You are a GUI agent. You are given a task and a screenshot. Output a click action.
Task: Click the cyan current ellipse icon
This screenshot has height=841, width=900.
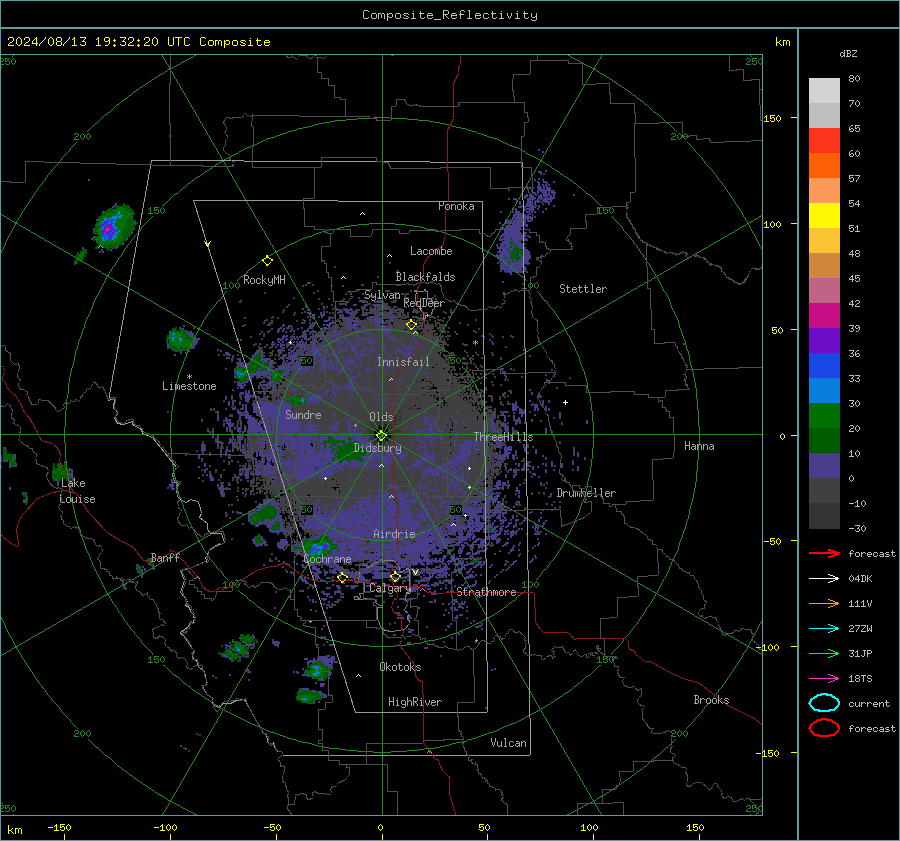(x=824, y=703)
